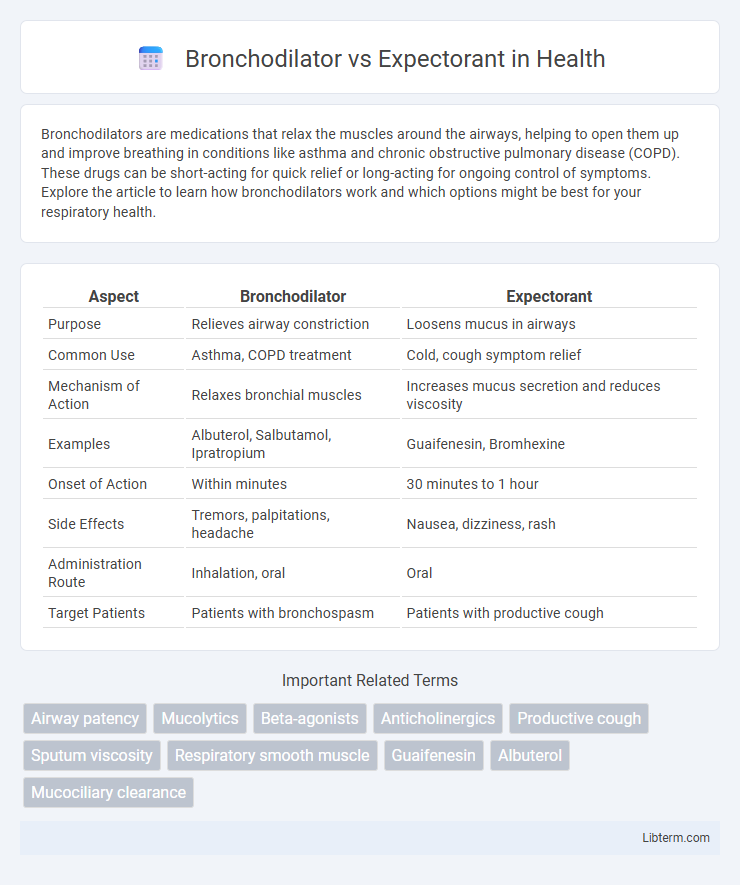Viewport: 740px width, 885px height.
Task: Click the calendar grid icon beside title
Action: tap(151, 59)
